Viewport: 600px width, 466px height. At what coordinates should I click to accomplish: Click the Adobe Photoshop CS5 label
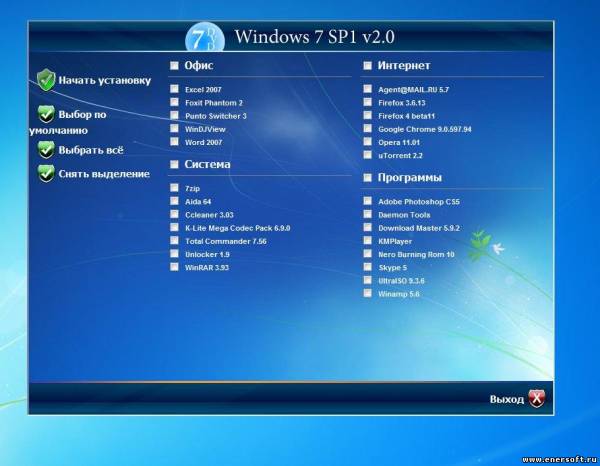(x=419, y=202)
